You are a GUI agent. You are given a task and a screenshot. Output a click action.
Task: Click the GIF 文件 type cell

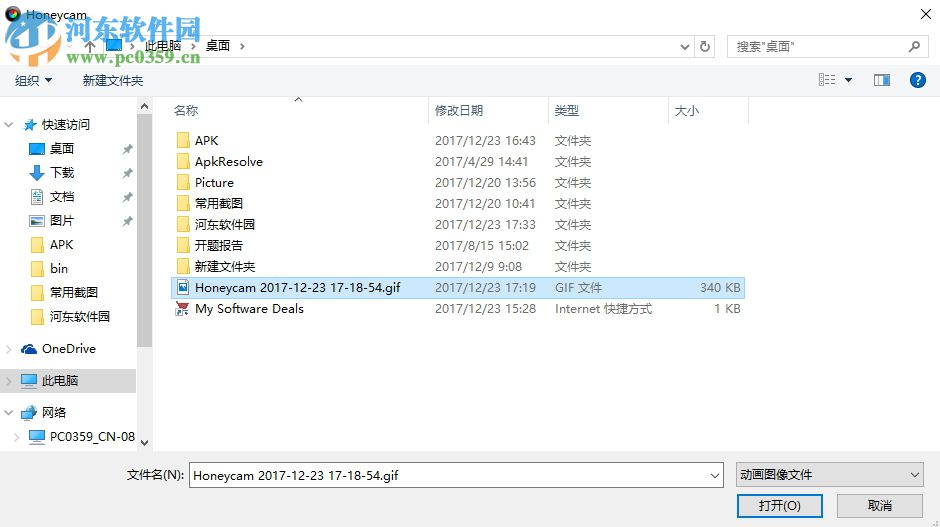point(578,288)
